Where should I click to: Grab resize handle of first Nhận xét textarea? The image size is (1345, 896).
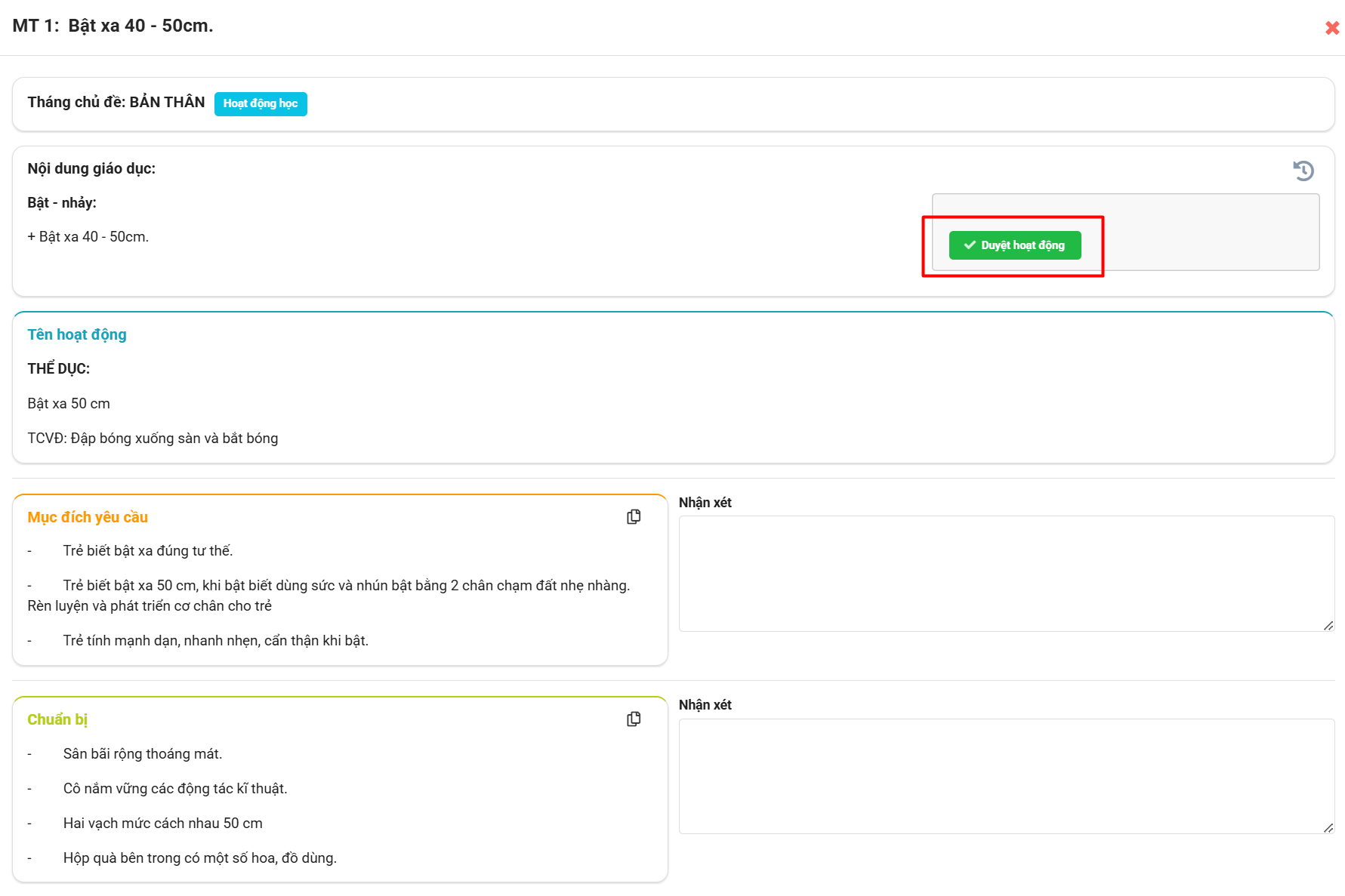(x=1328, y=626)
